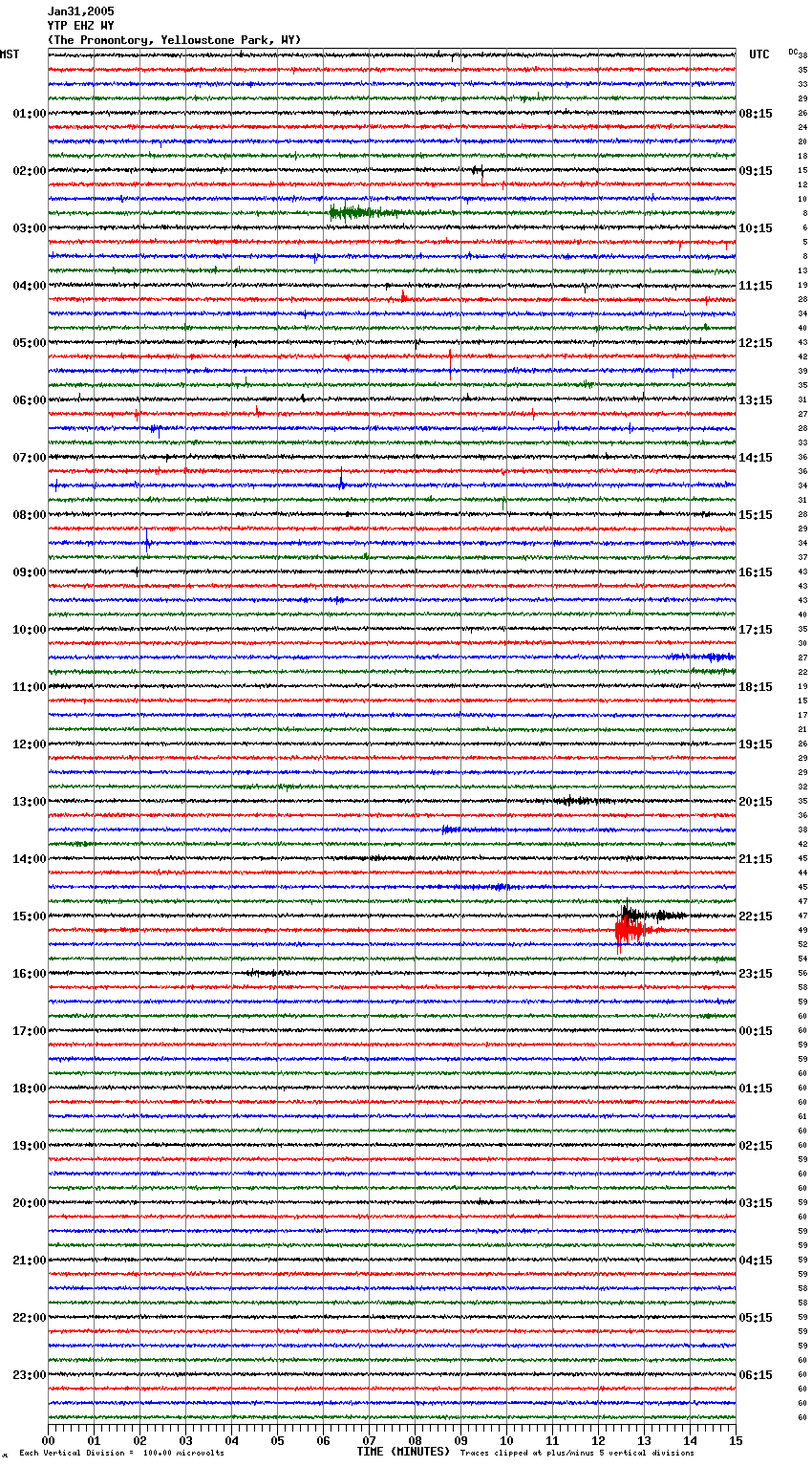Click the 16:15 UTC time label

pyautogui.click(x=756, y=572)
